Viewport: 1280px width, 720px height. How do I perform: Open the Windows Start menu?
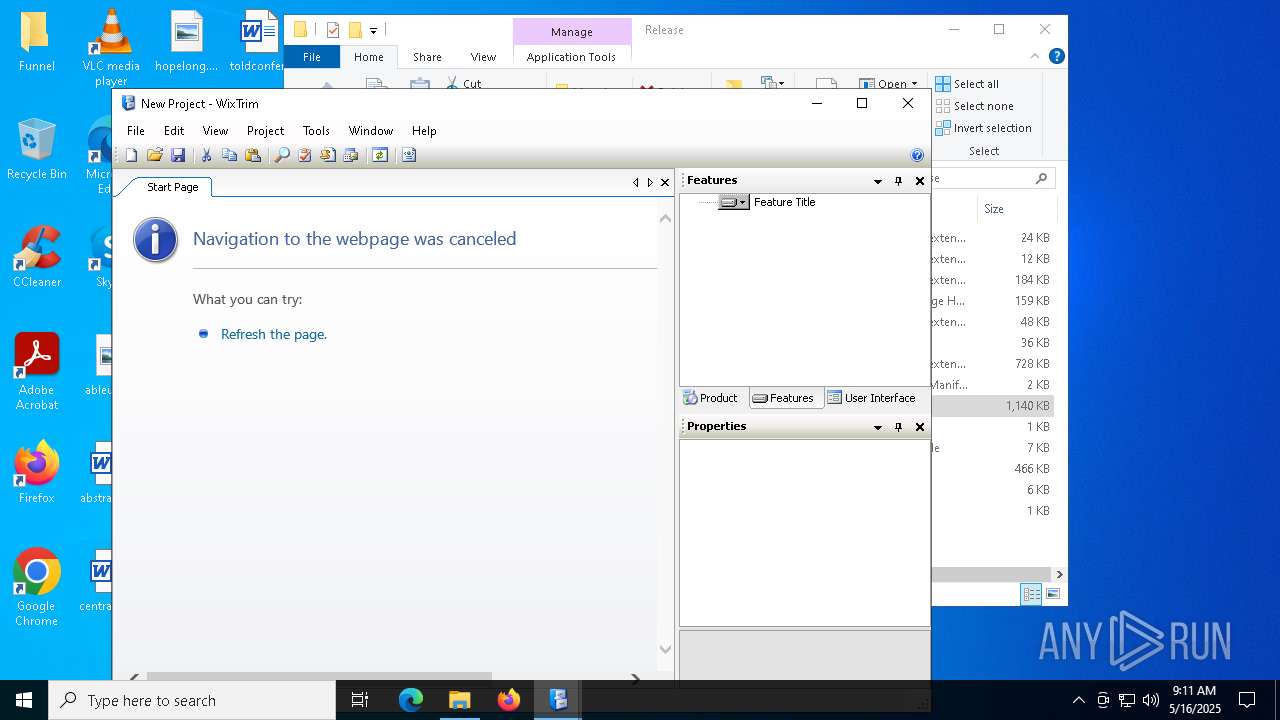pyautogui.click(x=24, y=700)
